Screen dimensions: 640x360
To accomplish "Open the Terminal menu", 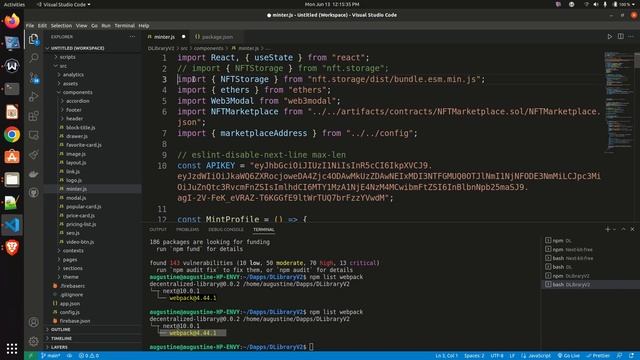I will (124, 26).
